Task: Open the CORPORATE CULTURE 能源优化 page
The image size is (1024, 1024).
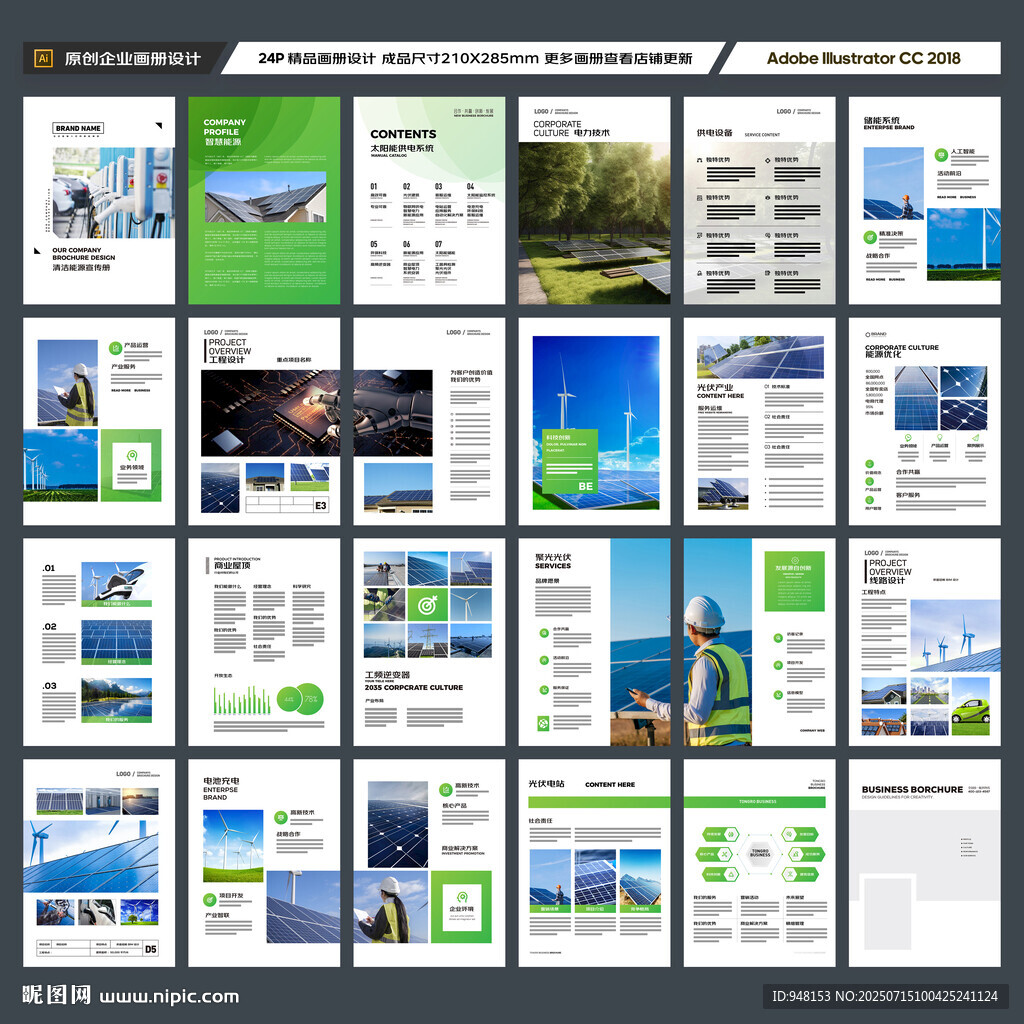Action: [925, 421]
